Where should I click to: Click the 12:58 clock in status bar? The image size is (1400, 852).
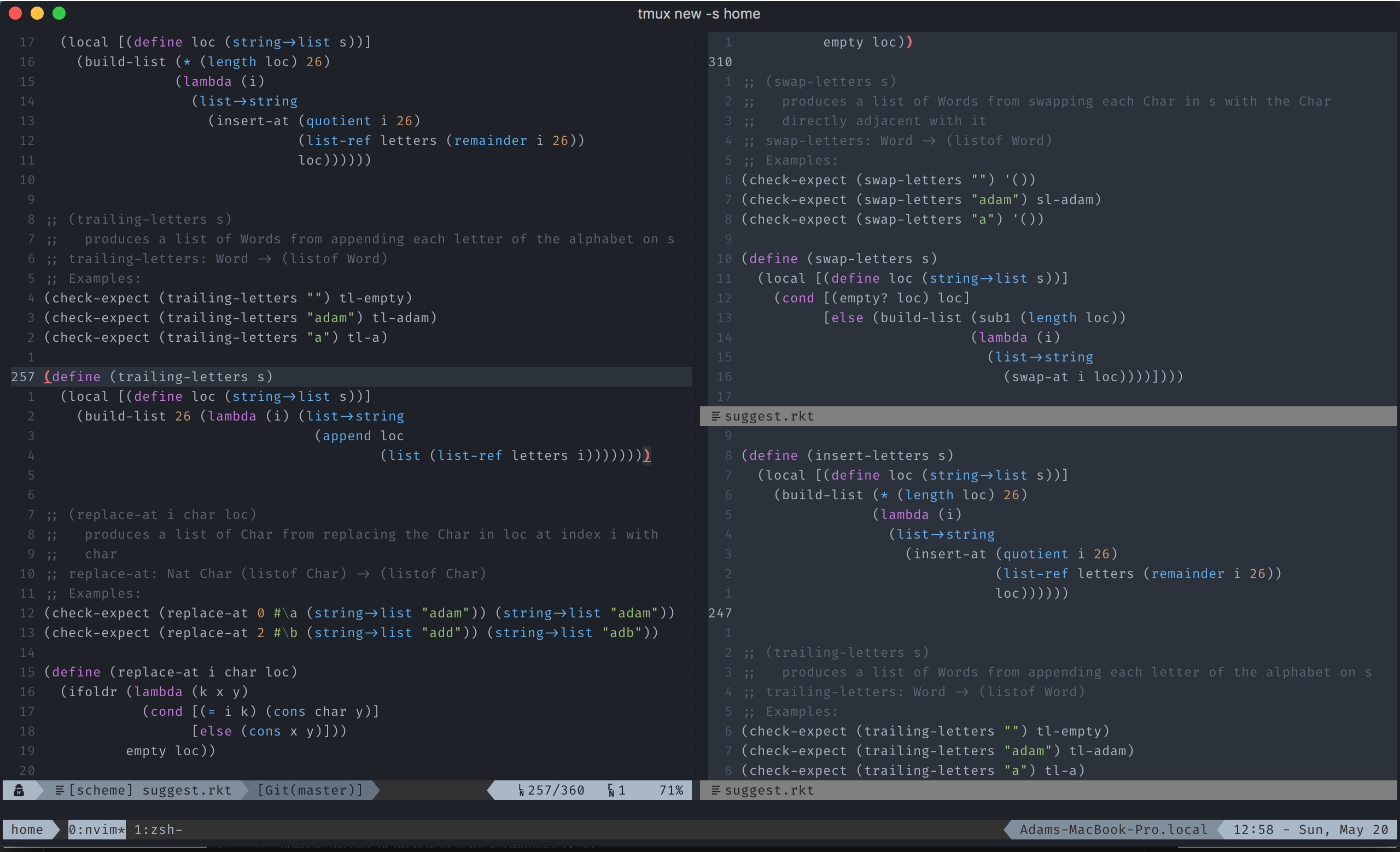[1253, 829]
